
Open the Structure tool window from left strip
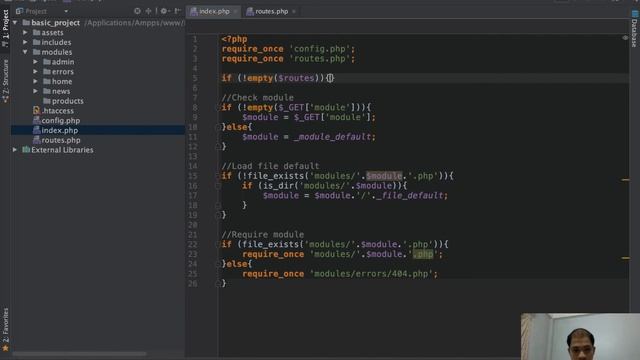coord(5,81)
